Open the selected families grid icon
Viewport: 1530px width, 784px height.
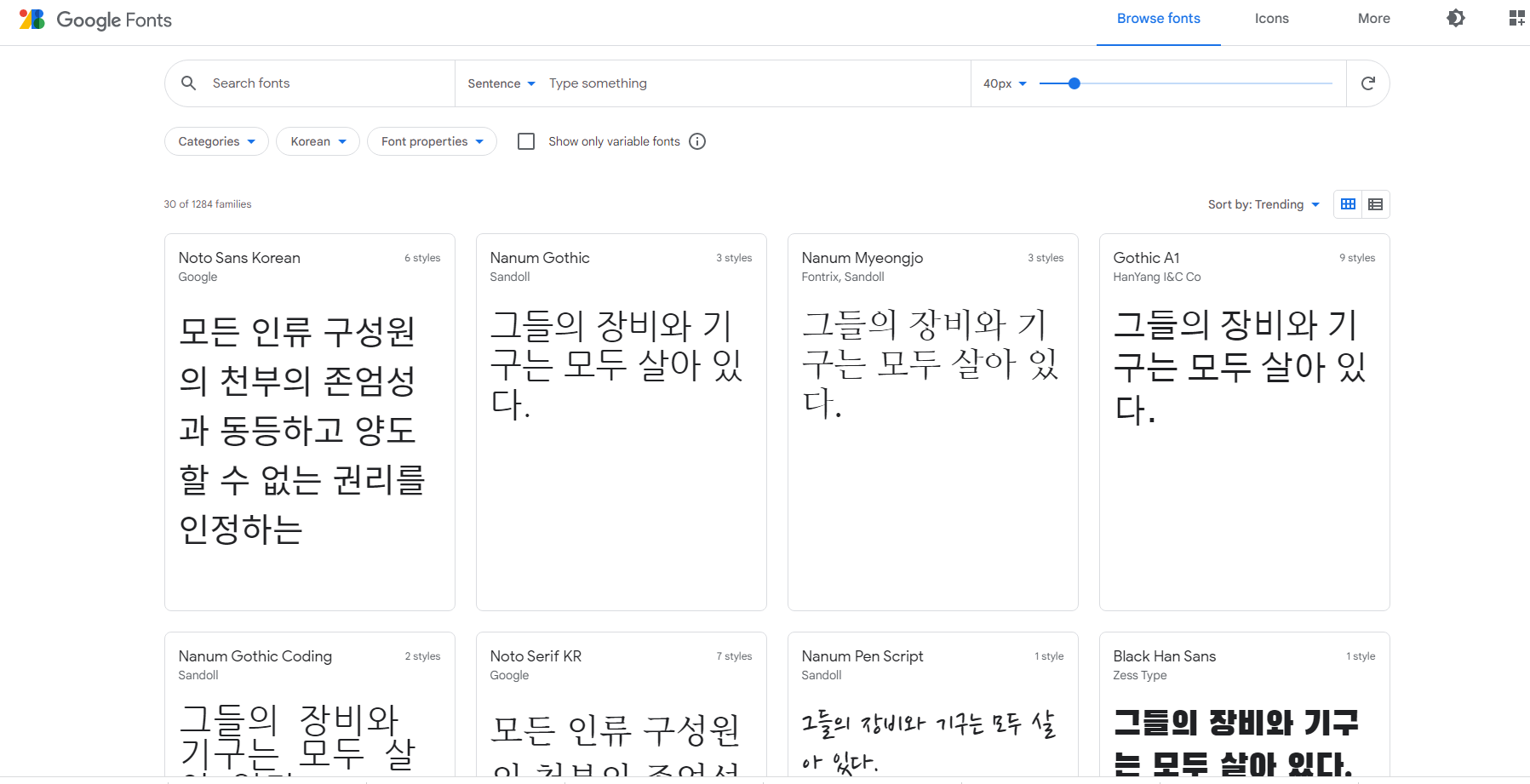1517,18
